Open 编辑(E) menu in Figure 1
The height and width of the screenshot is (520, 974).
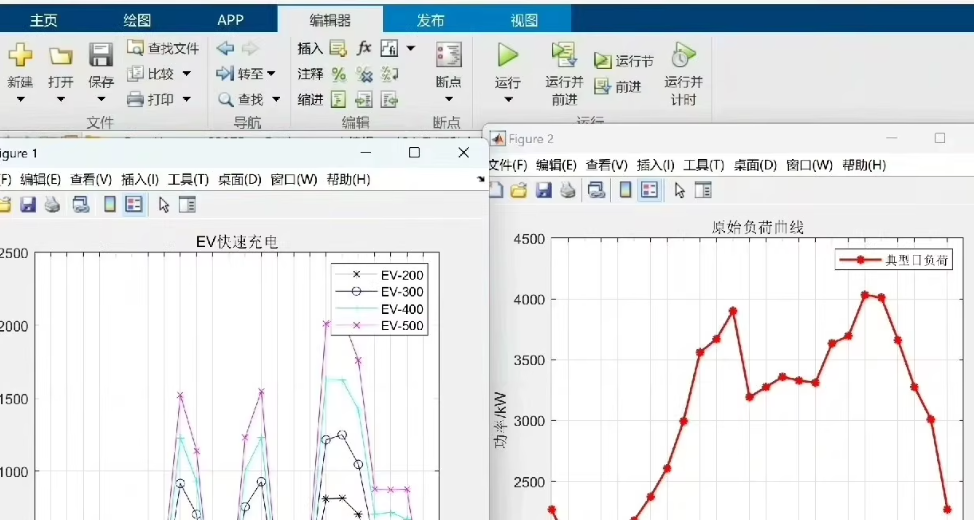tap(40, 180)
